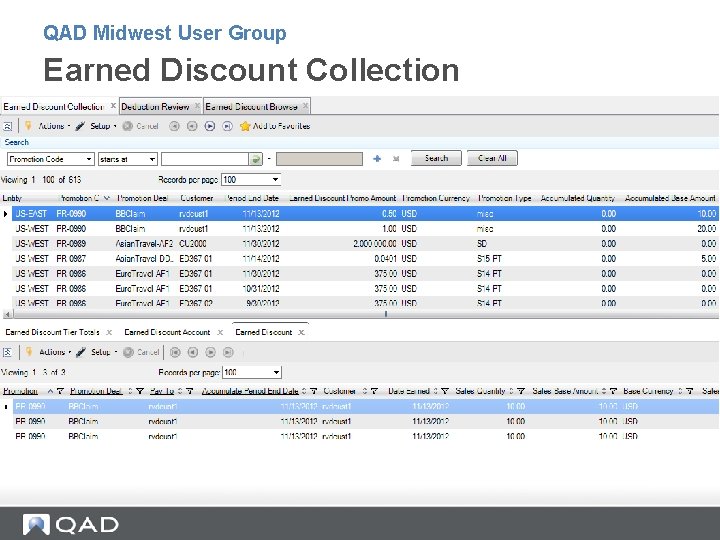Click filter icon on the Promotion column
This screenshot has width=720, height=540.
pyautogui.click(x=60, y=391)
